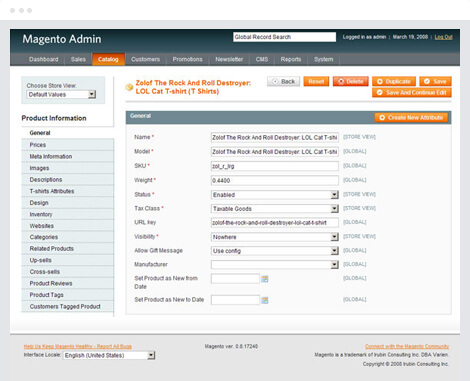
Task: Click the Magento Admin logo text
Action: coord(62,39)
